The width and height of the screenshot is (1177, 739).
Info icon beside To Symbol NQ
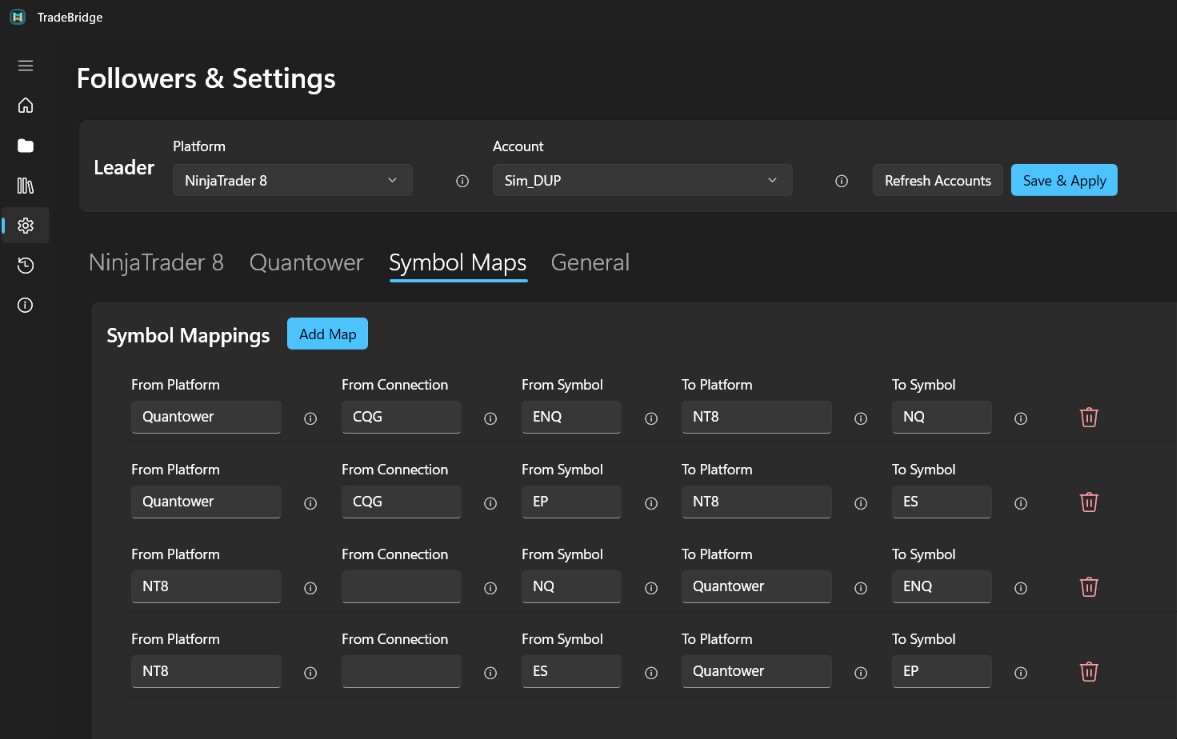click(1021, 419)
